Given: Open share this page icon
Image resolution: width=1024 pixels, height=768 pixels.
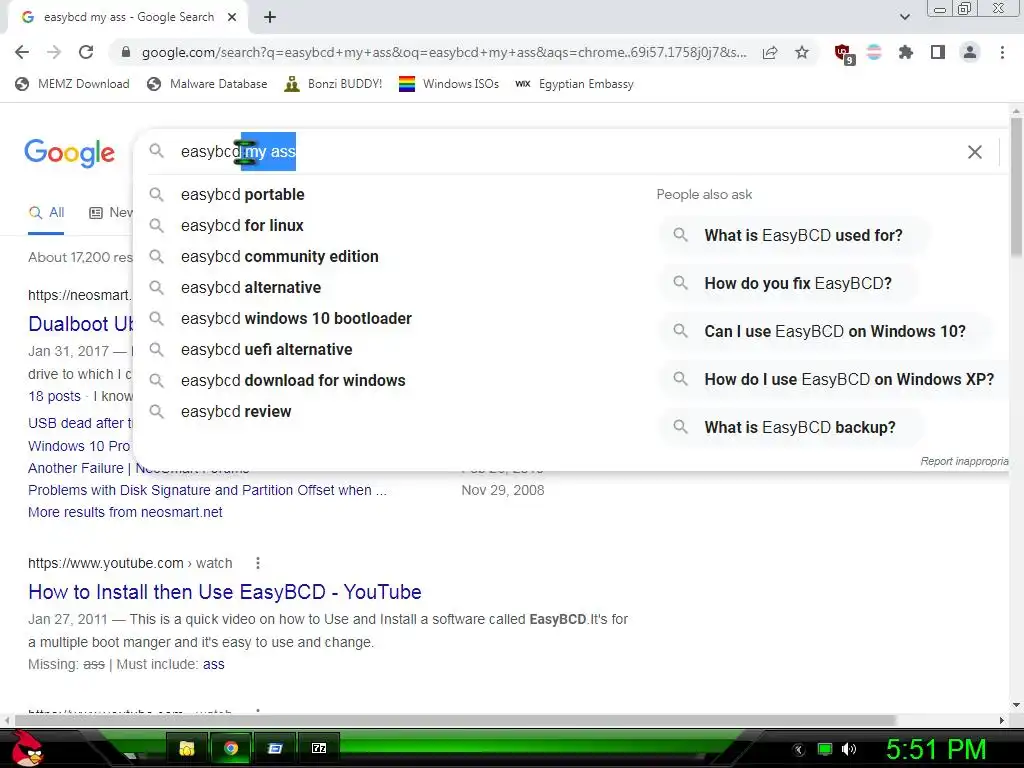Looking at the screenshot, I should click(x=770, y=52).
